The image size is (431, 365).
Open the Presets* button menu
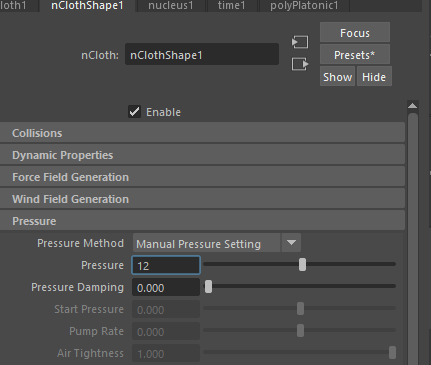355,55
